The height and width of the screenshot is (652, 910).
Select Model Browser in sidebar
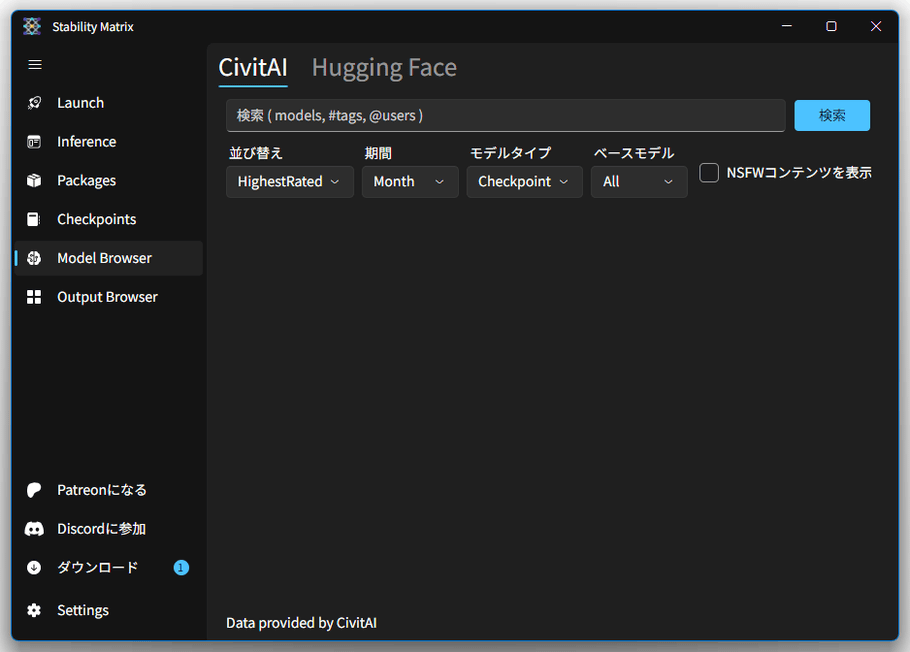(x=109, y=258)
